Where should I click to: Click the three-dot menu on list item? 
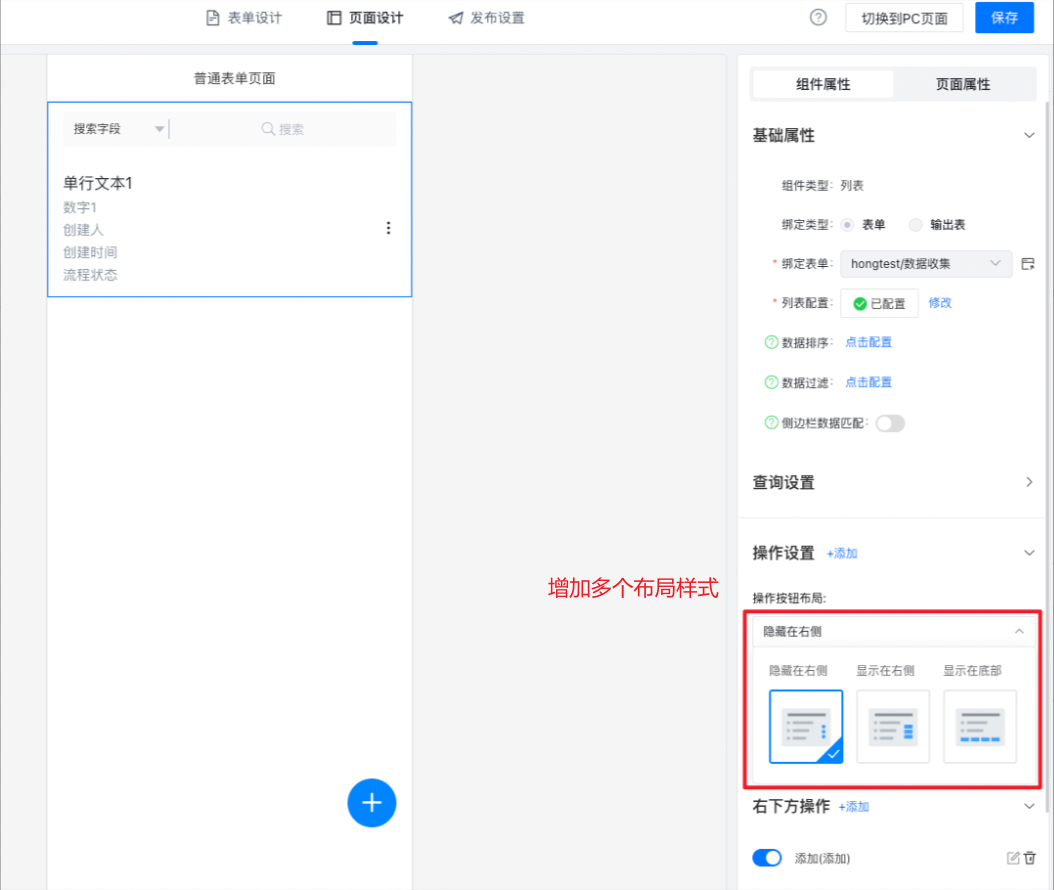click(389, 228)
